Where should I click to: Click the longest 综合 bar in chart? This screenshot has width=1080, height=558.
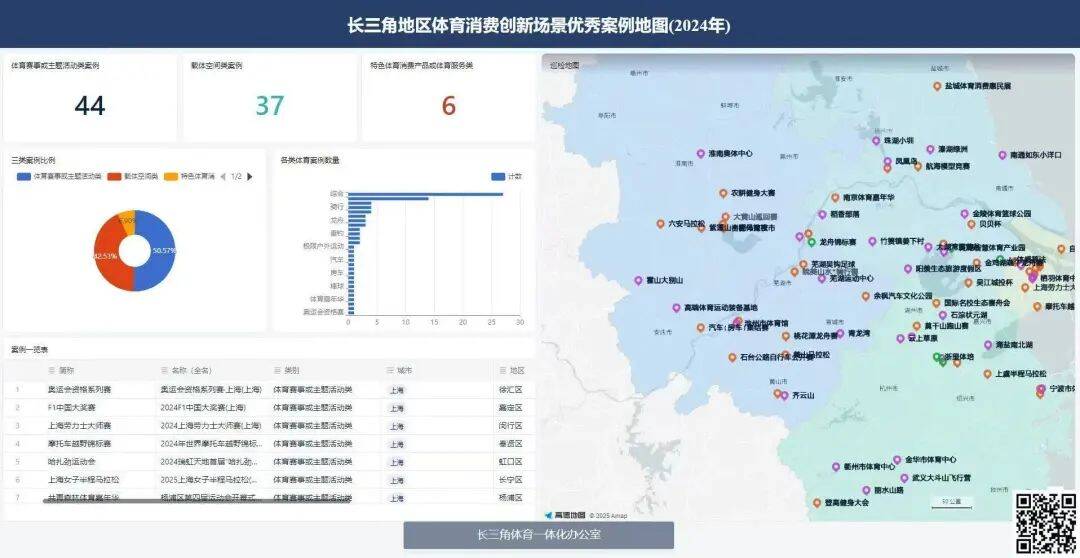click(425, 194)
